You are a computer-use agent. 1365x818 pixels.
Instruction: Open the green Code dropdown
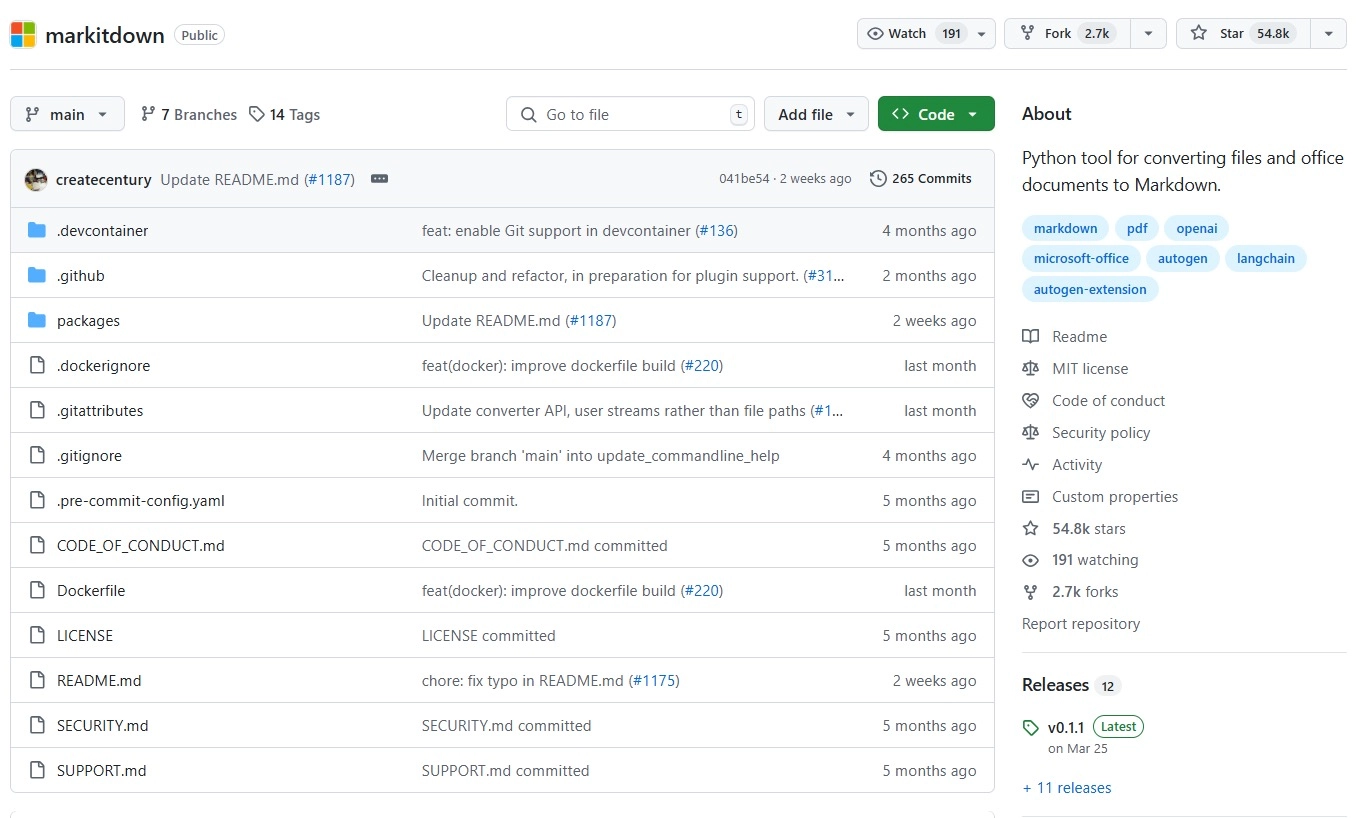pyautogui.click(x=935, y=115)
